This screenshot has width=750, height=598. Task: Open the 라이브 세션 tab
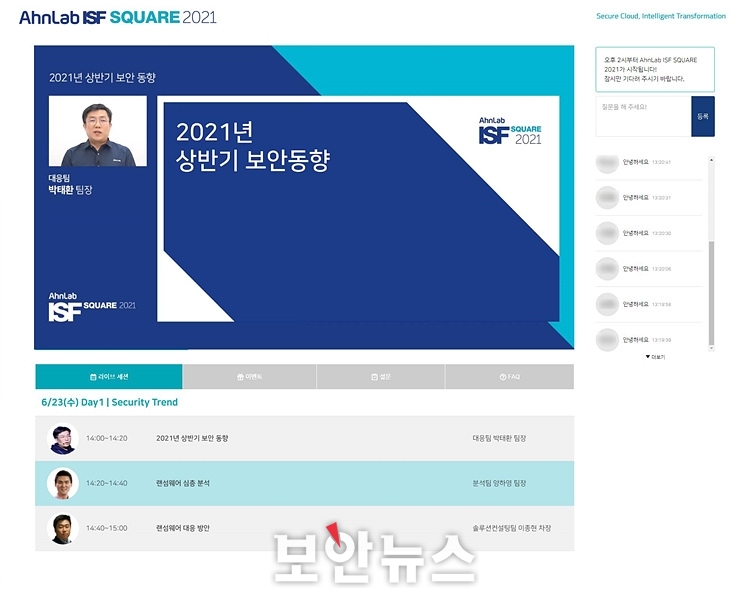109,377
